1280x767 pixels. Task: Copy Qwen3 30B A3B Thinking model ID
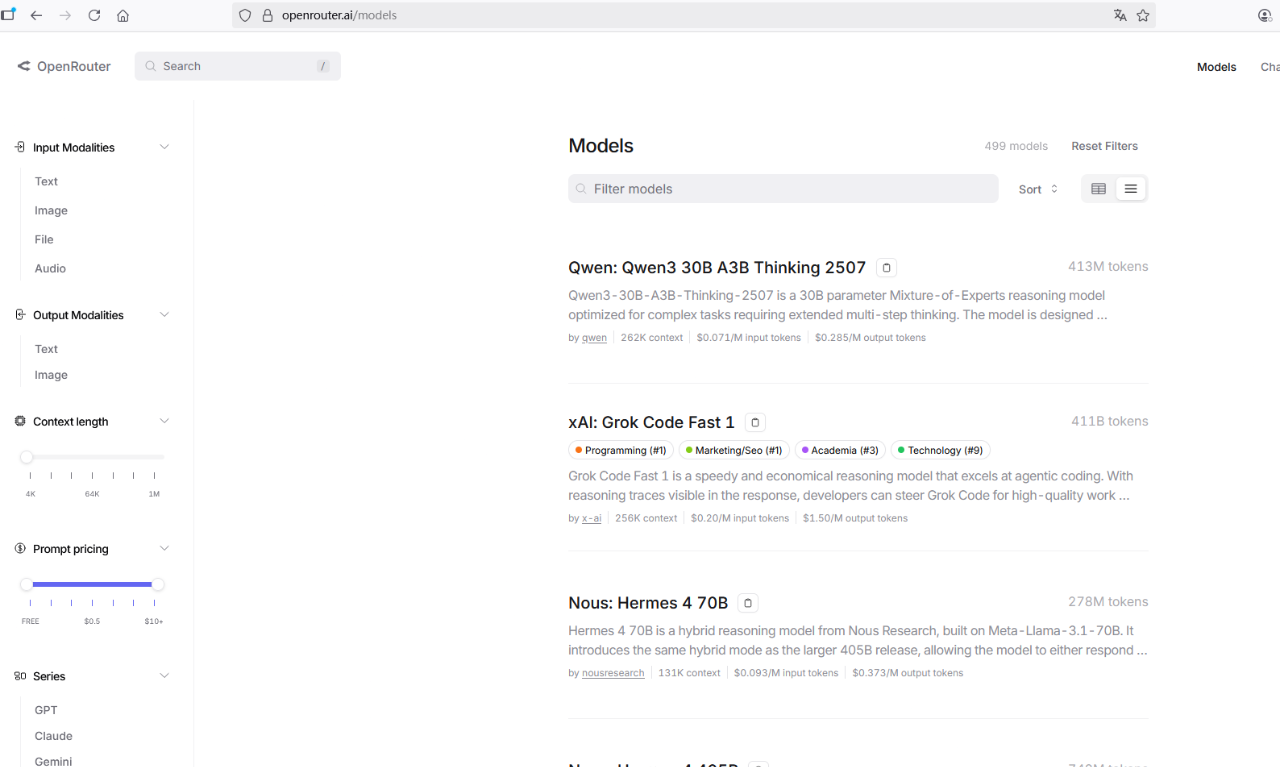886,268
